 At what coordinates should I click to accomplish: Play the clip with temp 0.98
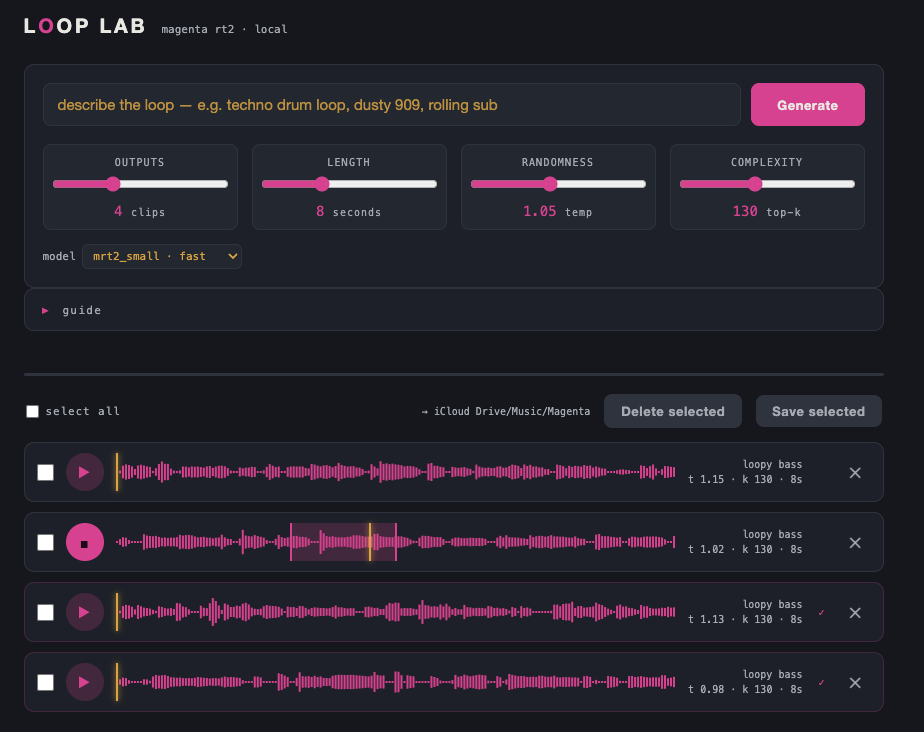point(85,682)
